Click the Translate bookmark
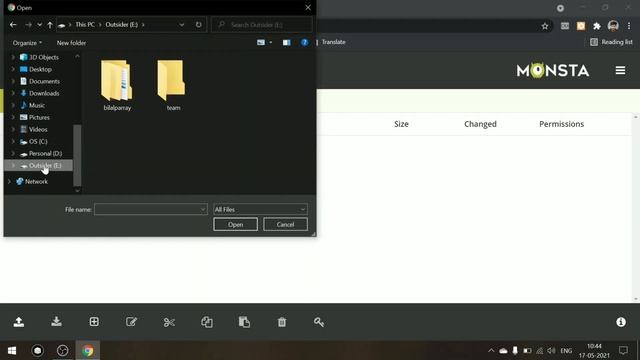The width and height of the screenshot is (640, 360). point(333,42)
